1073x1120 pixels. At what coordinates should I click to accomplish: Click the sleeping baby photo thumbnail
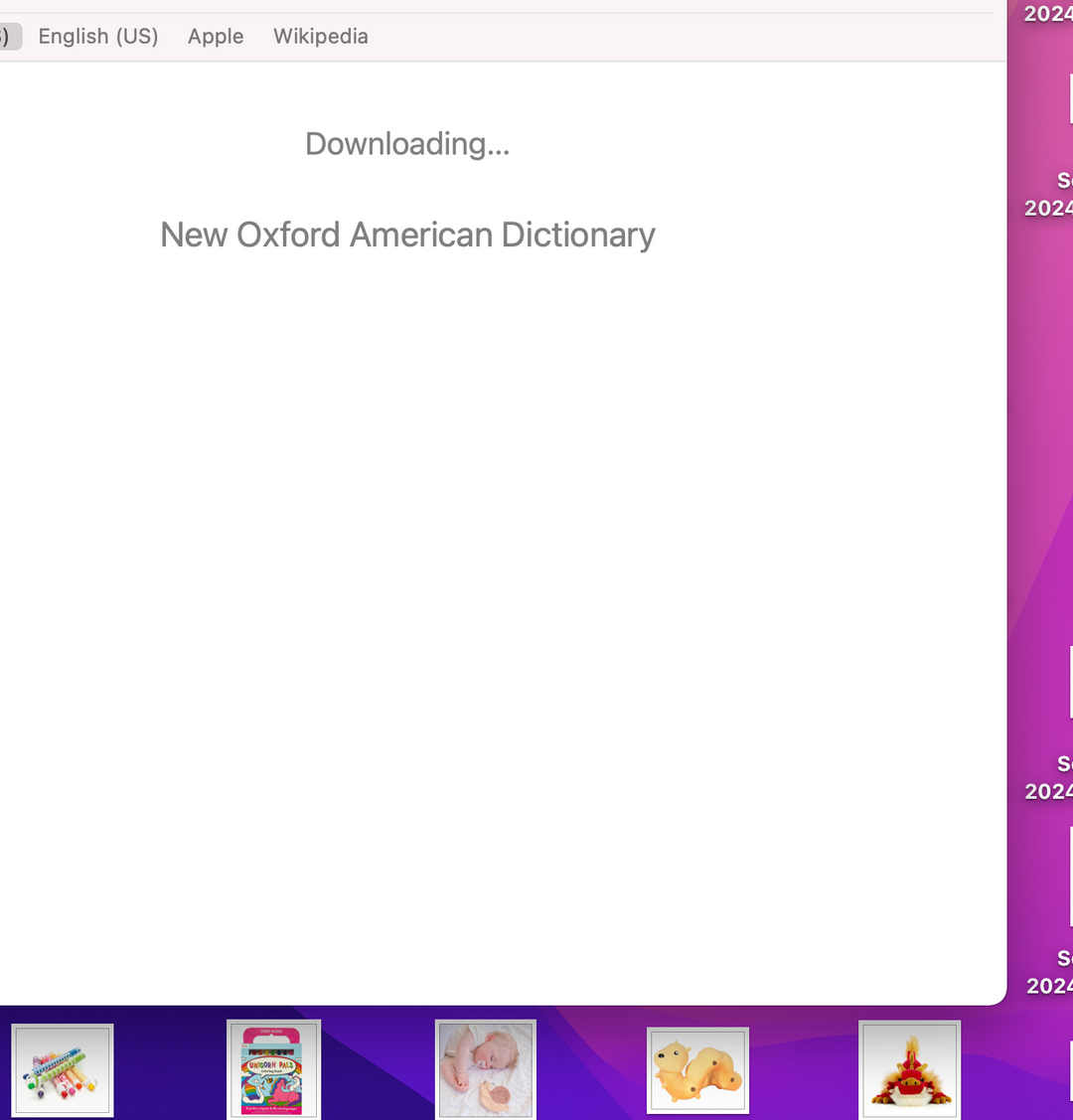coord(486,1069)
